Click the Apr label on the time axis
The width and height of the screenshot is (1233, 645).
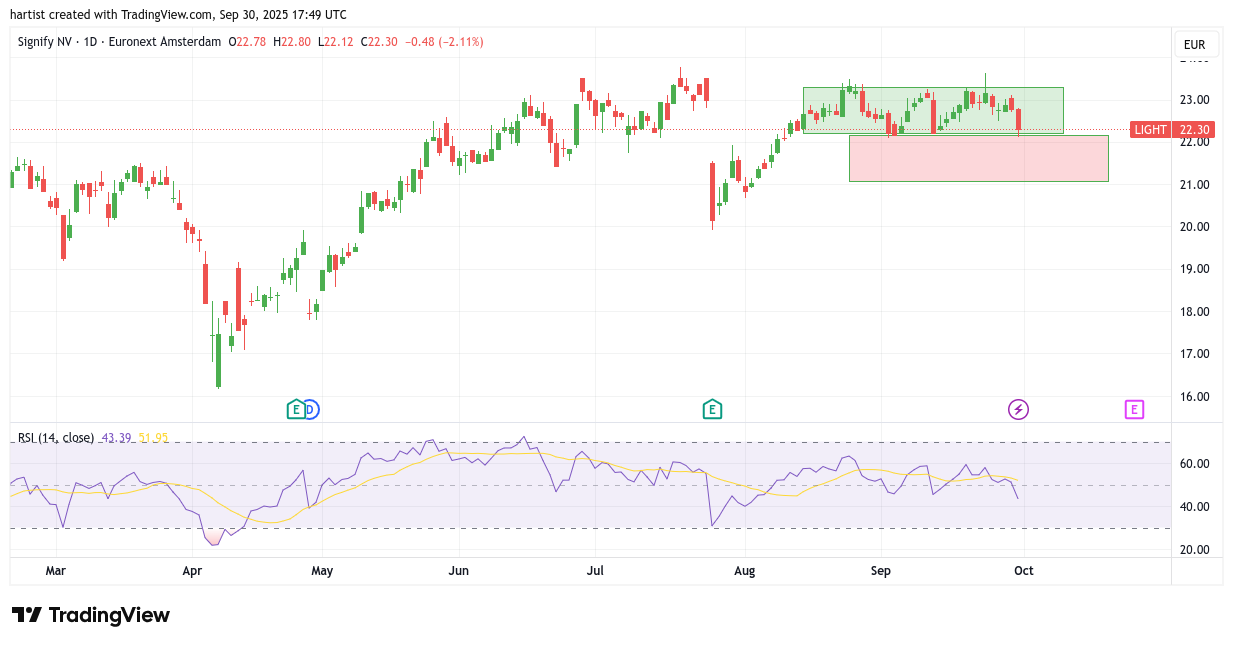tap(192, 571)
